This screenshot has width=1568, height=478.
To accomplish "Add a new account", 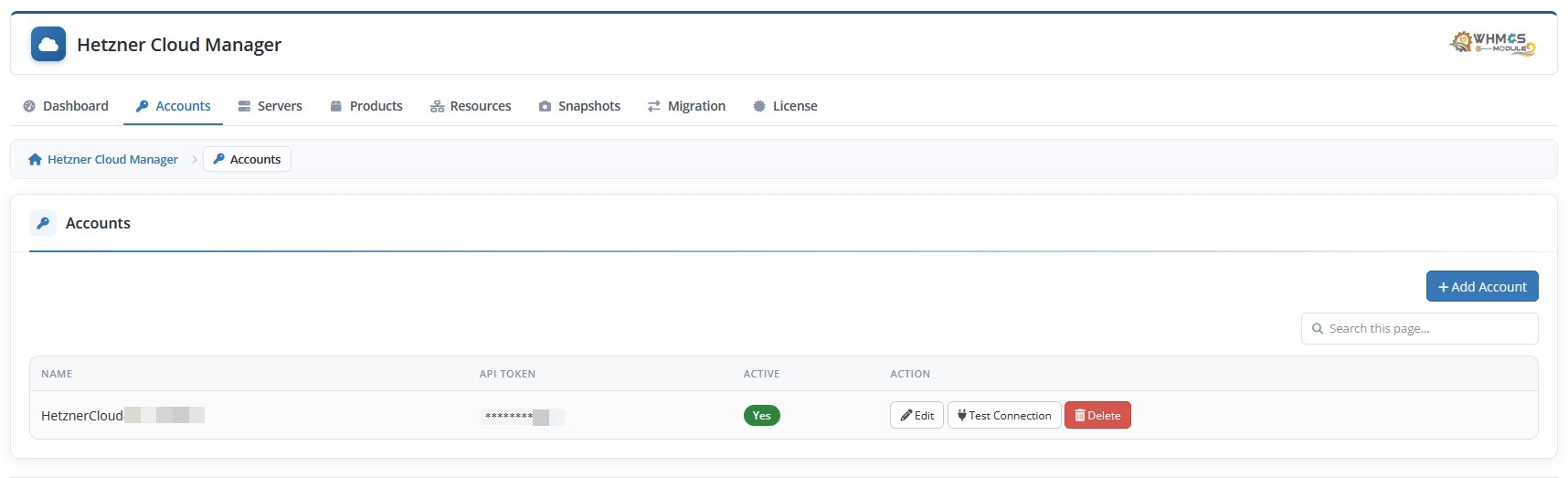I will click(x=1482, y=286).
